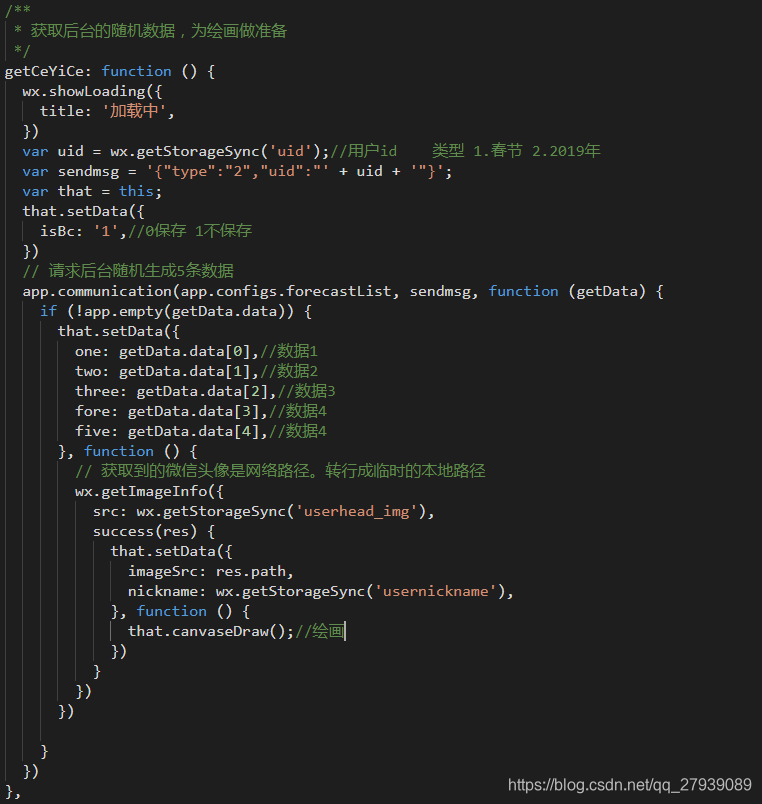
Task: Click the that.canvaseDraw() call
Action: [x=206, y=631]
